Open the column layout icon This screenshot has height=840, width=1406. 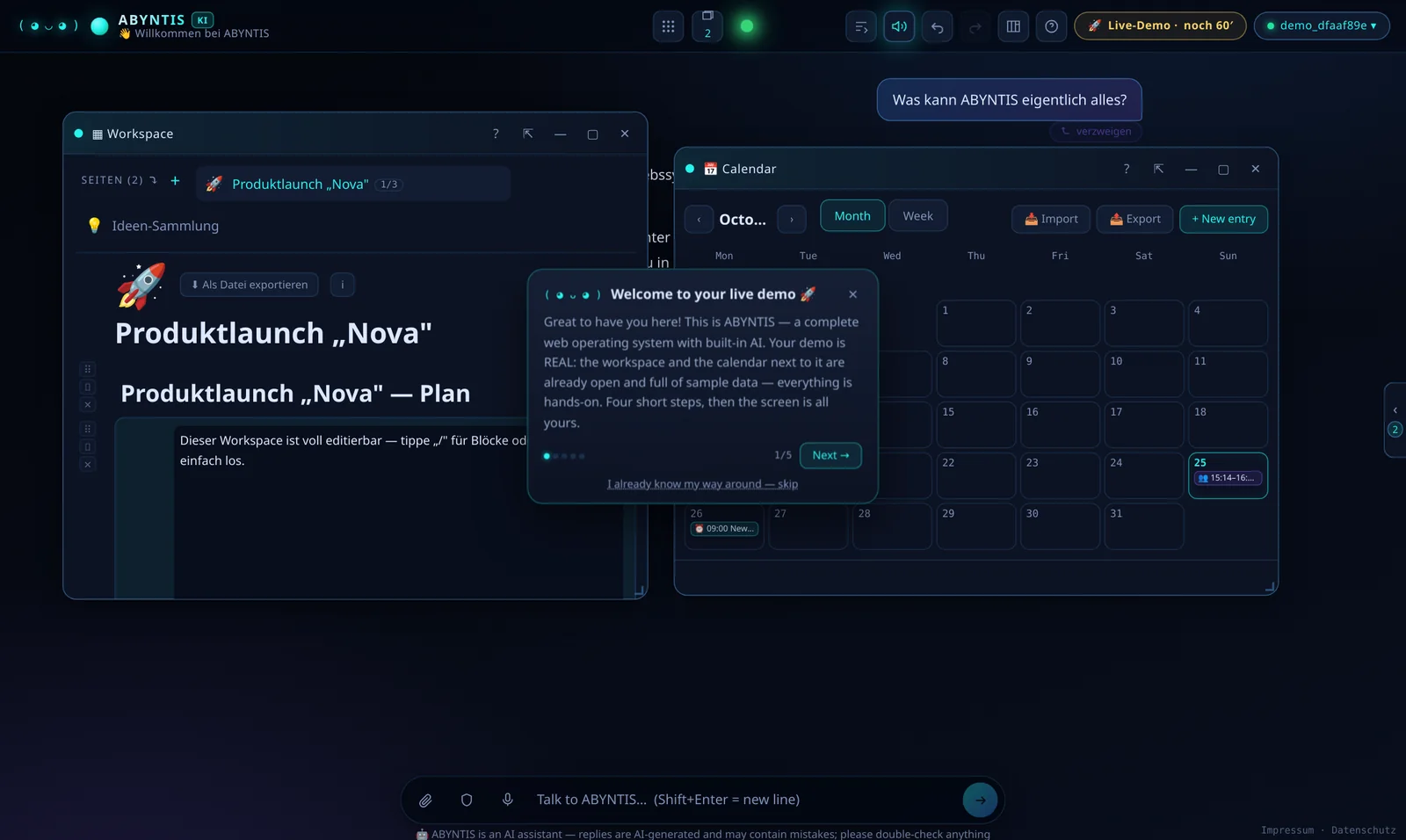(x=1013, y=26)
